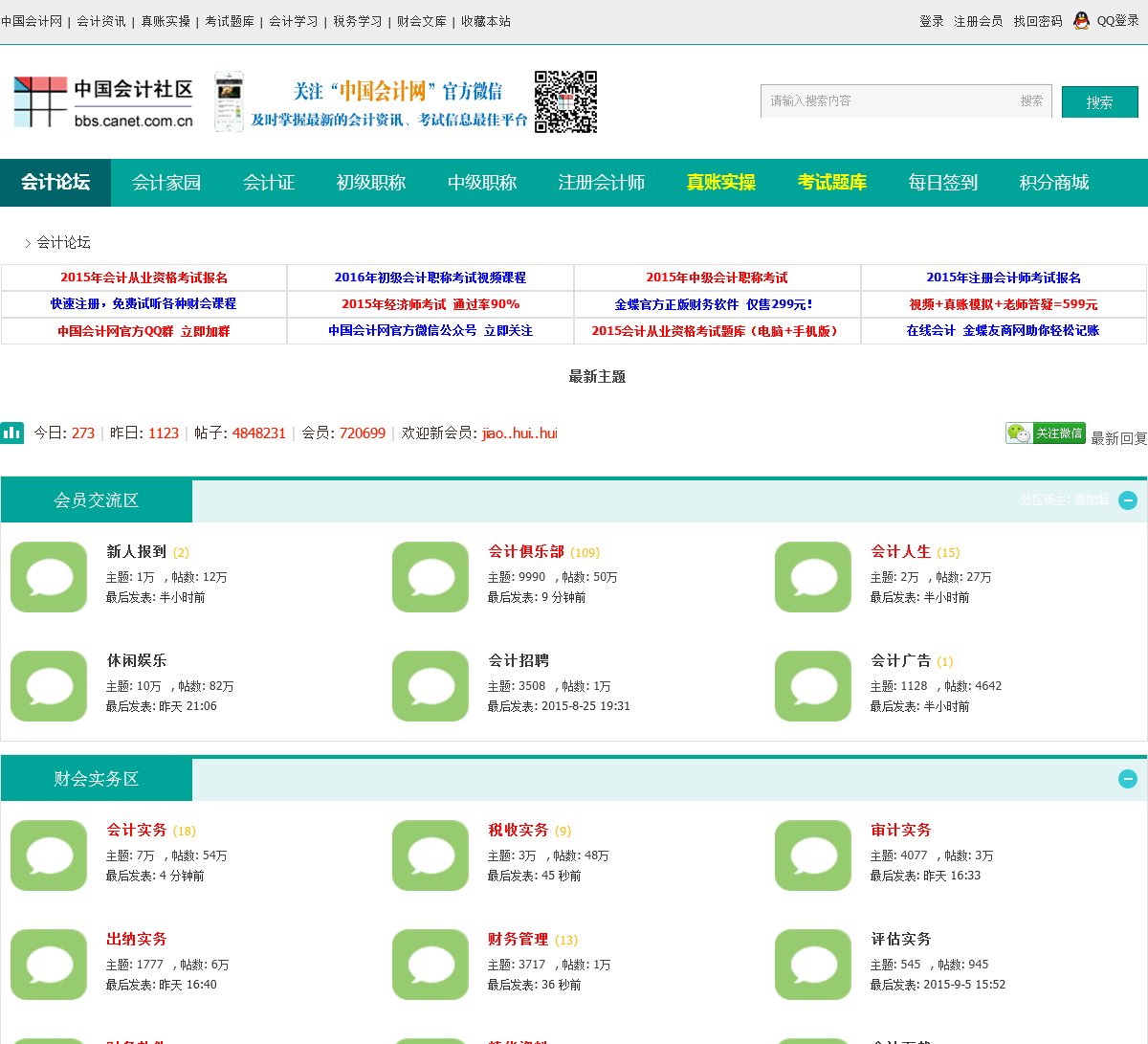Open the 2015年注册会计师考试报名 link
Viewport: 1148px width, 1044px height.
[1004, 278]
